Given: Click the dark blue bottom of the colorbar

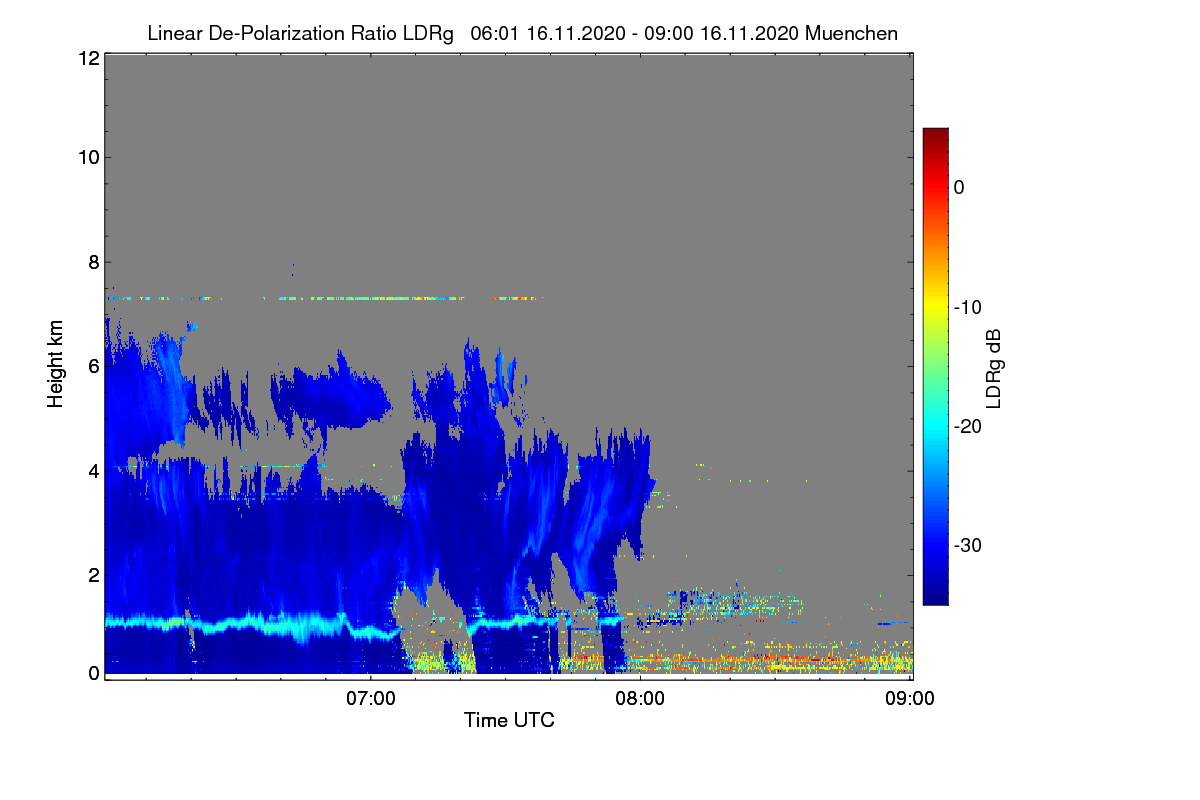Looking at the screenshot, I should [x=935, y=597].
